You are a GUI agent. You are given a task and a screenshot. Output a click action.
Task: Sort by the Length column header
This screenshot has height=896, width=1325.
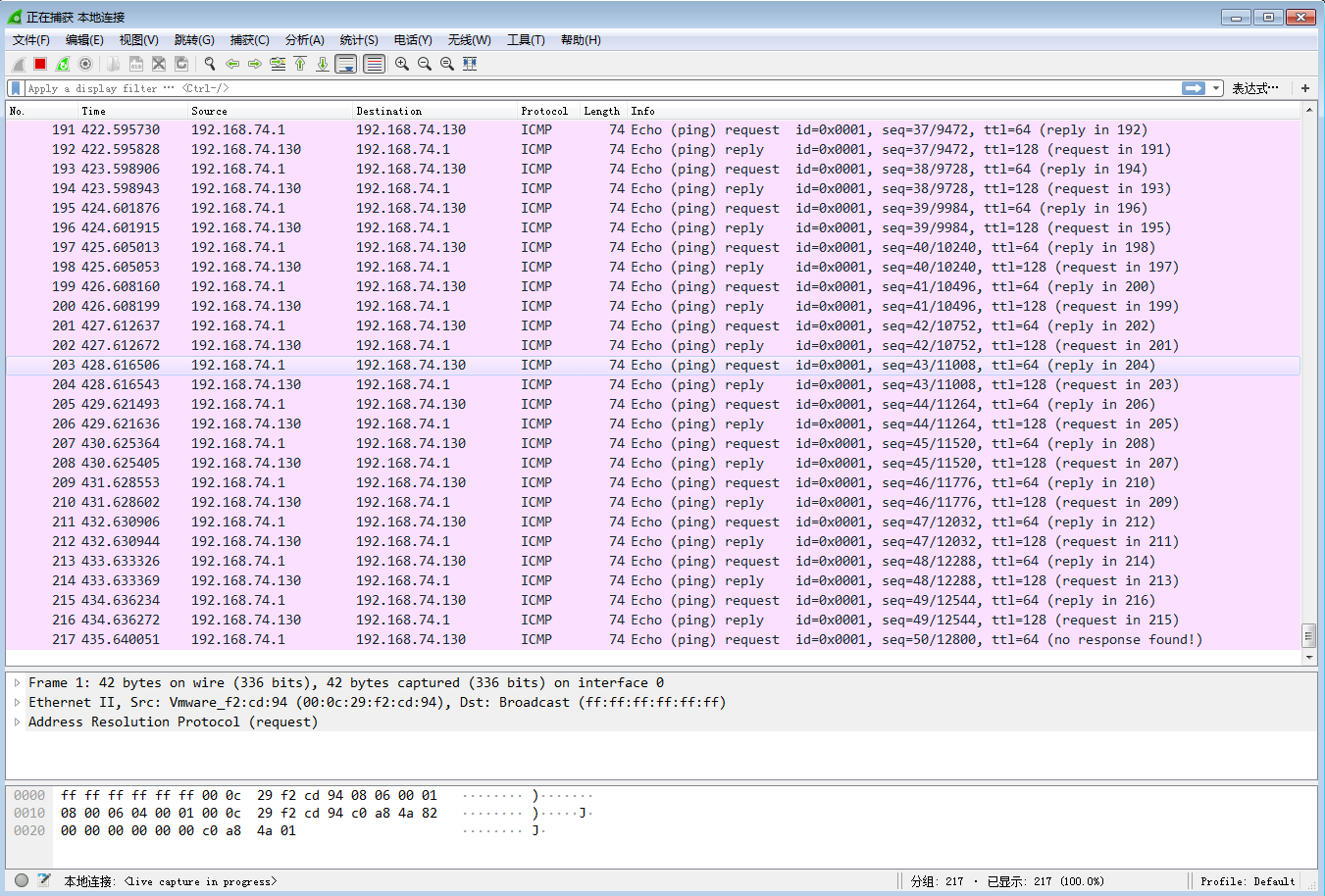tap(603, 111)
